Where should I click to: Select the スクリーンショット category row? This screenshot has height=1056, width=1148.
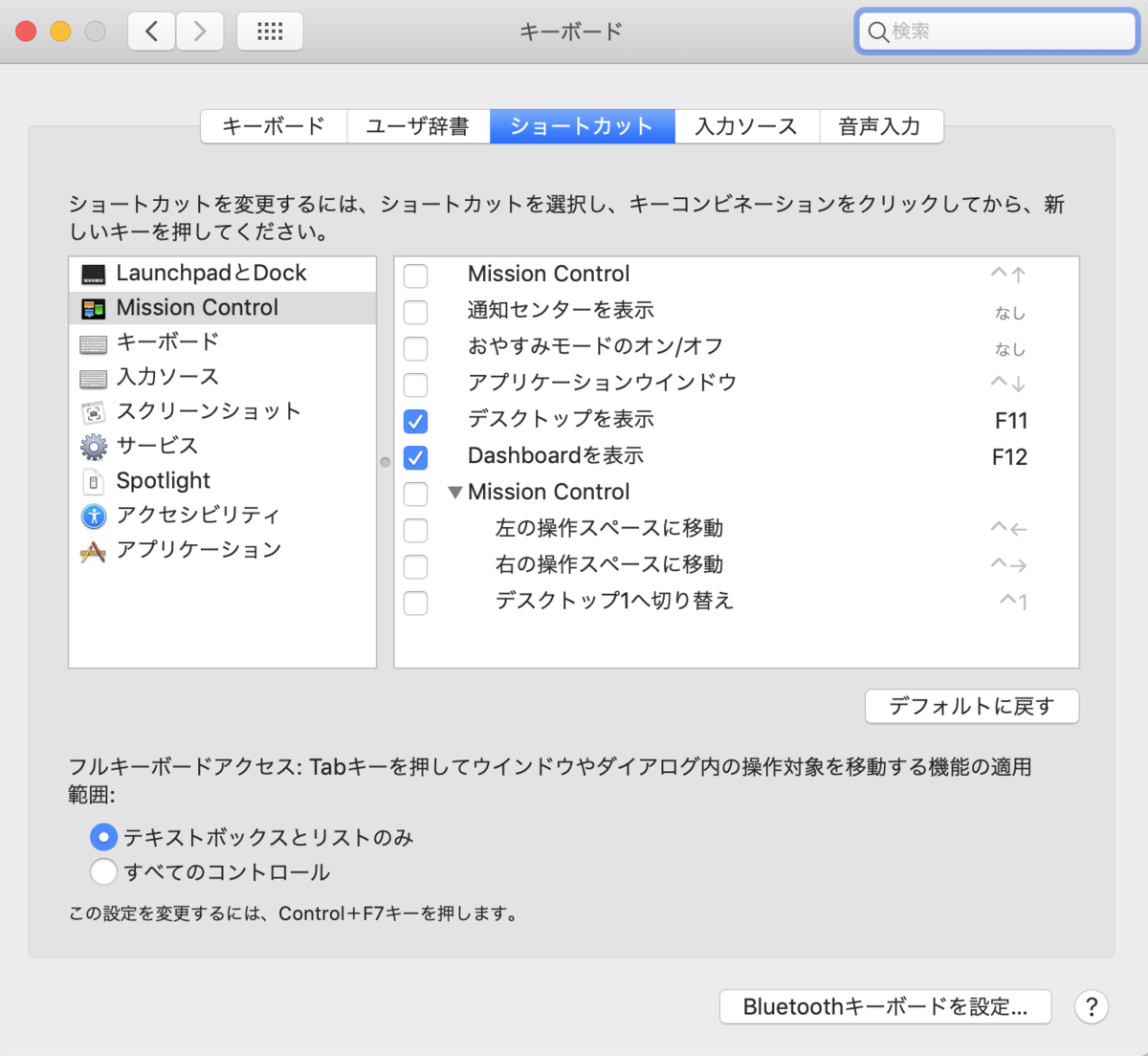[x=223, y=411]
